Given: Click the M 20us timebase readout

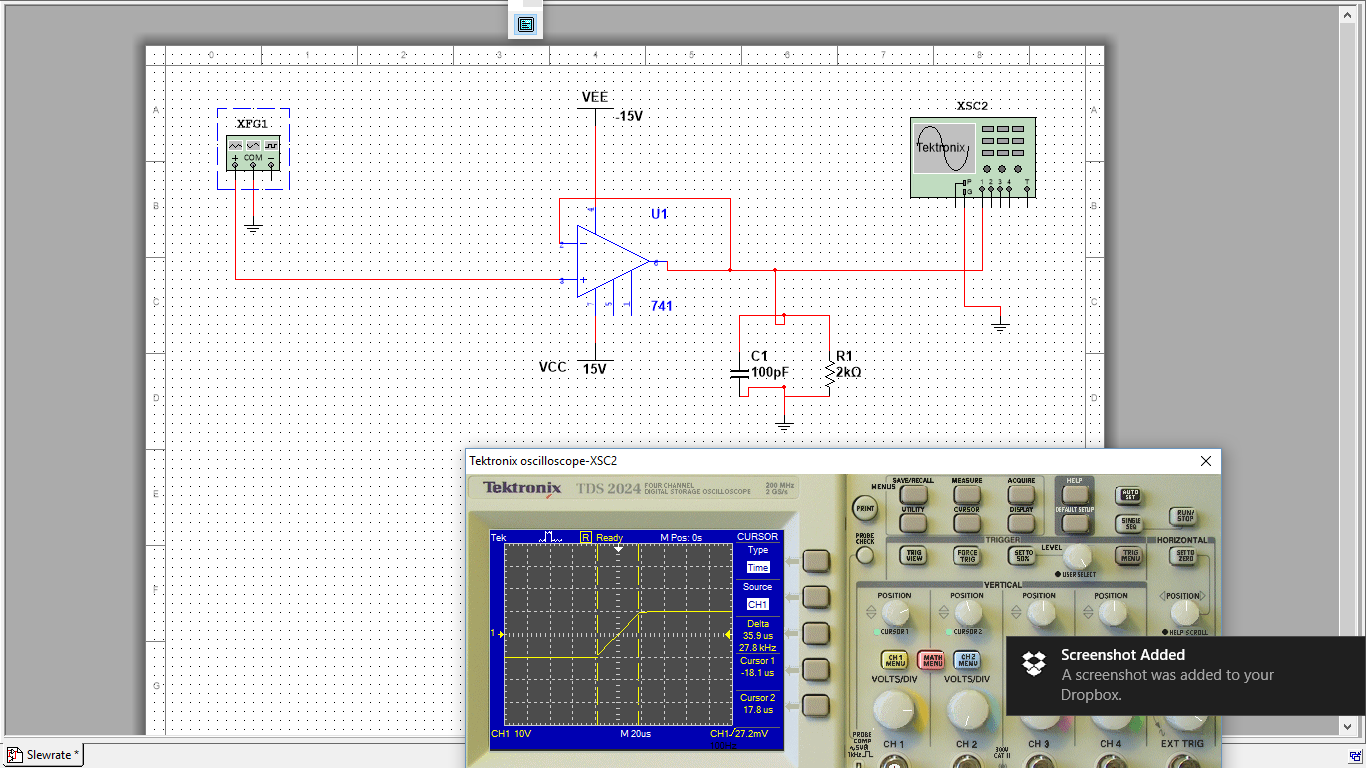Looking at the screenshot, I should 637,734.
